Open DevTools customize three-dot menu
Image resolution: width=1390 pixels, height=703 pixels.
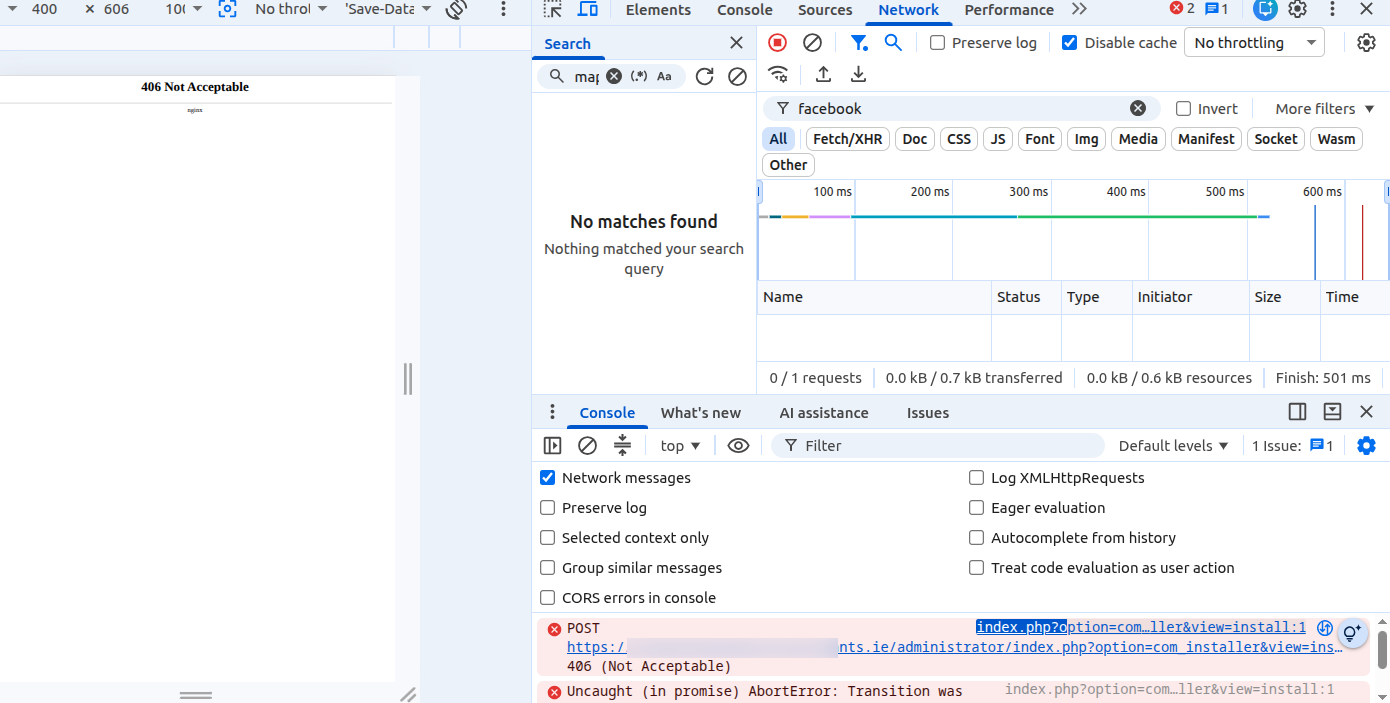1332,10
